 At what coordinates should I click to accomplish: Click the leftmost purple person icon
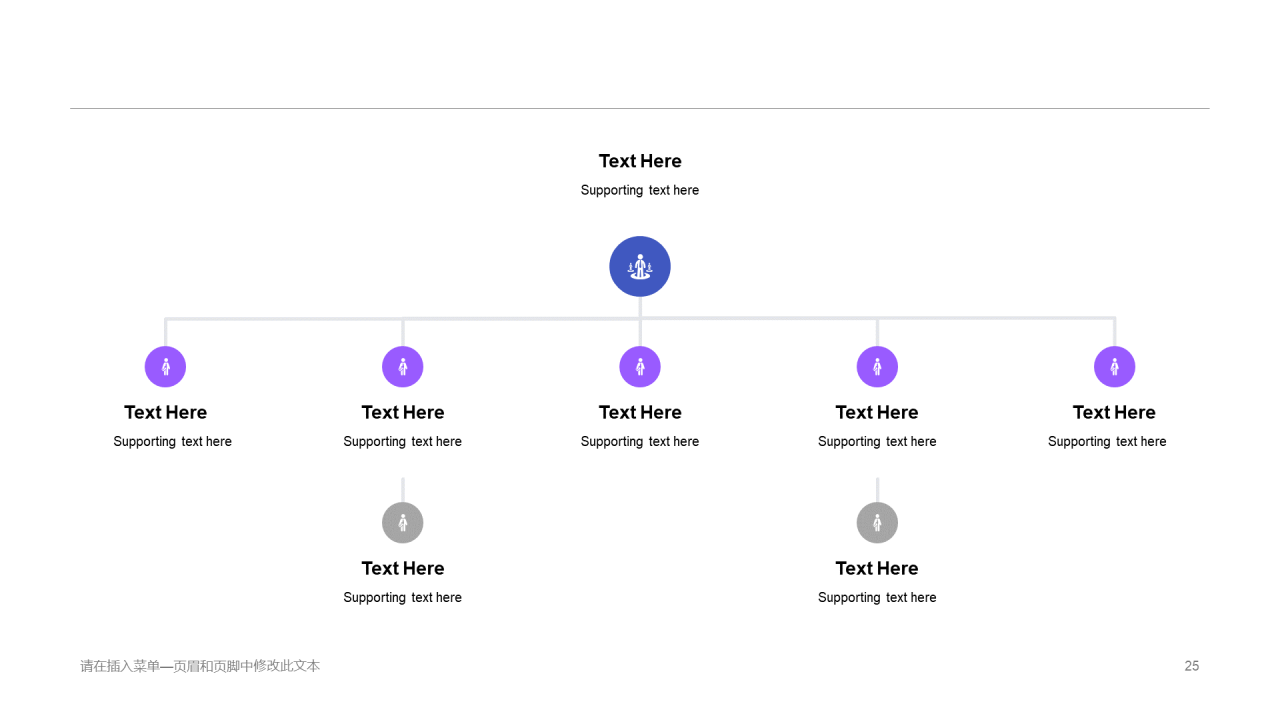click(x=165, y=367)
